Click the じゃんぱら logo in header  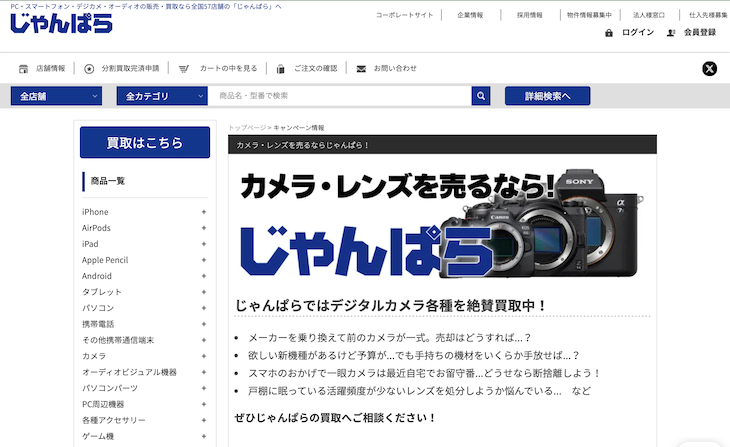(61, 23)
